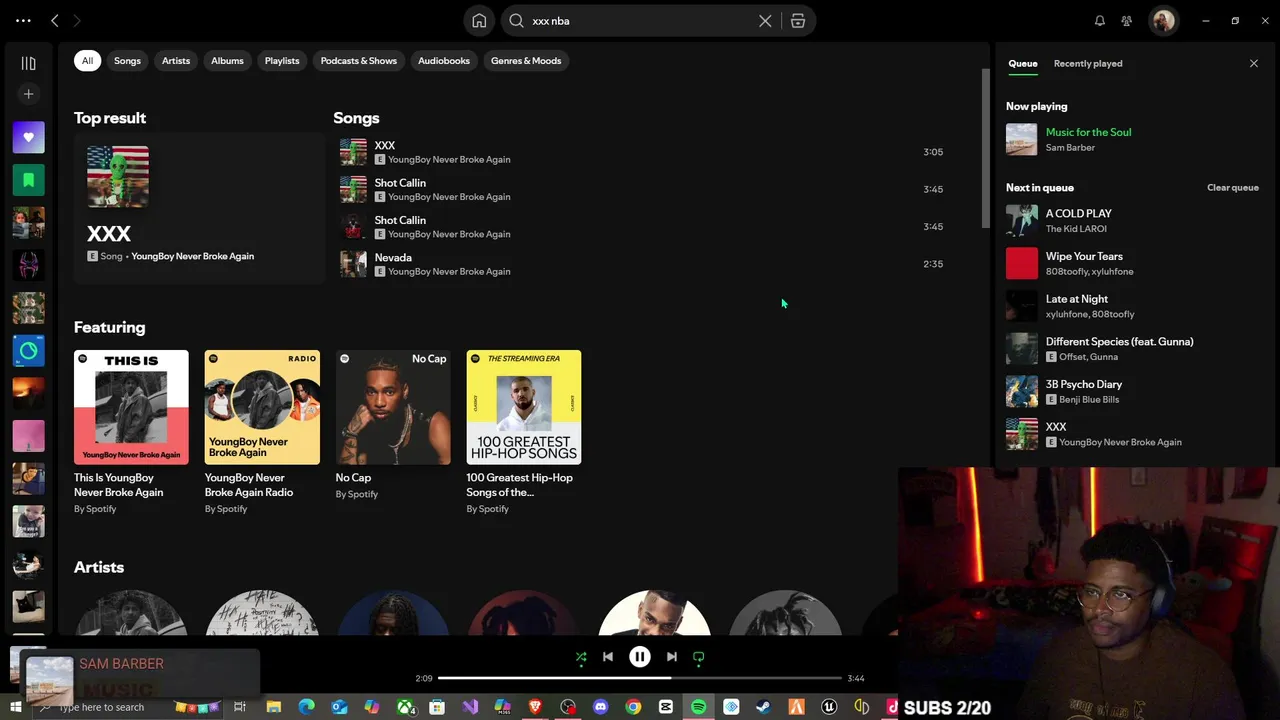
Task: Open the blue circle playlist in sidebar
Action: 28,351
